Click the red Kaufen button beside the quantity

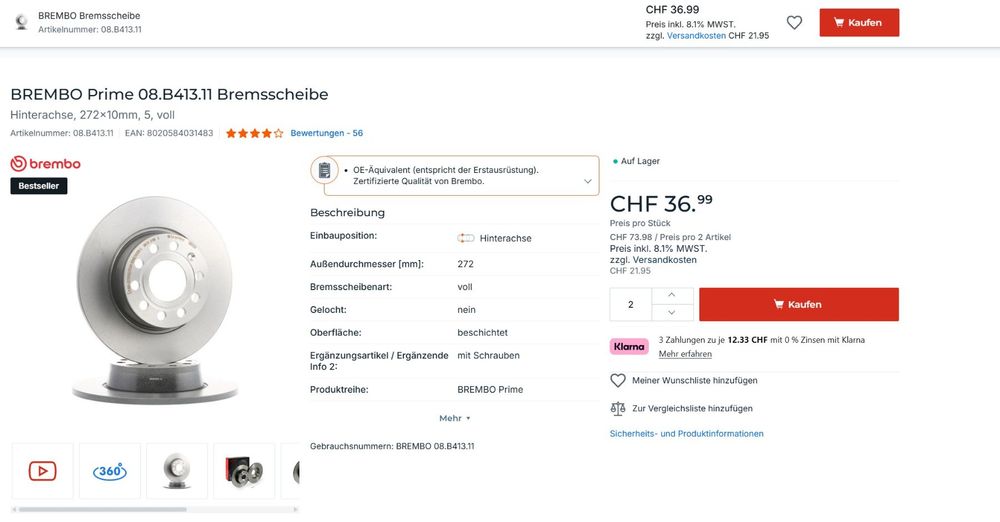coord(798,304)
